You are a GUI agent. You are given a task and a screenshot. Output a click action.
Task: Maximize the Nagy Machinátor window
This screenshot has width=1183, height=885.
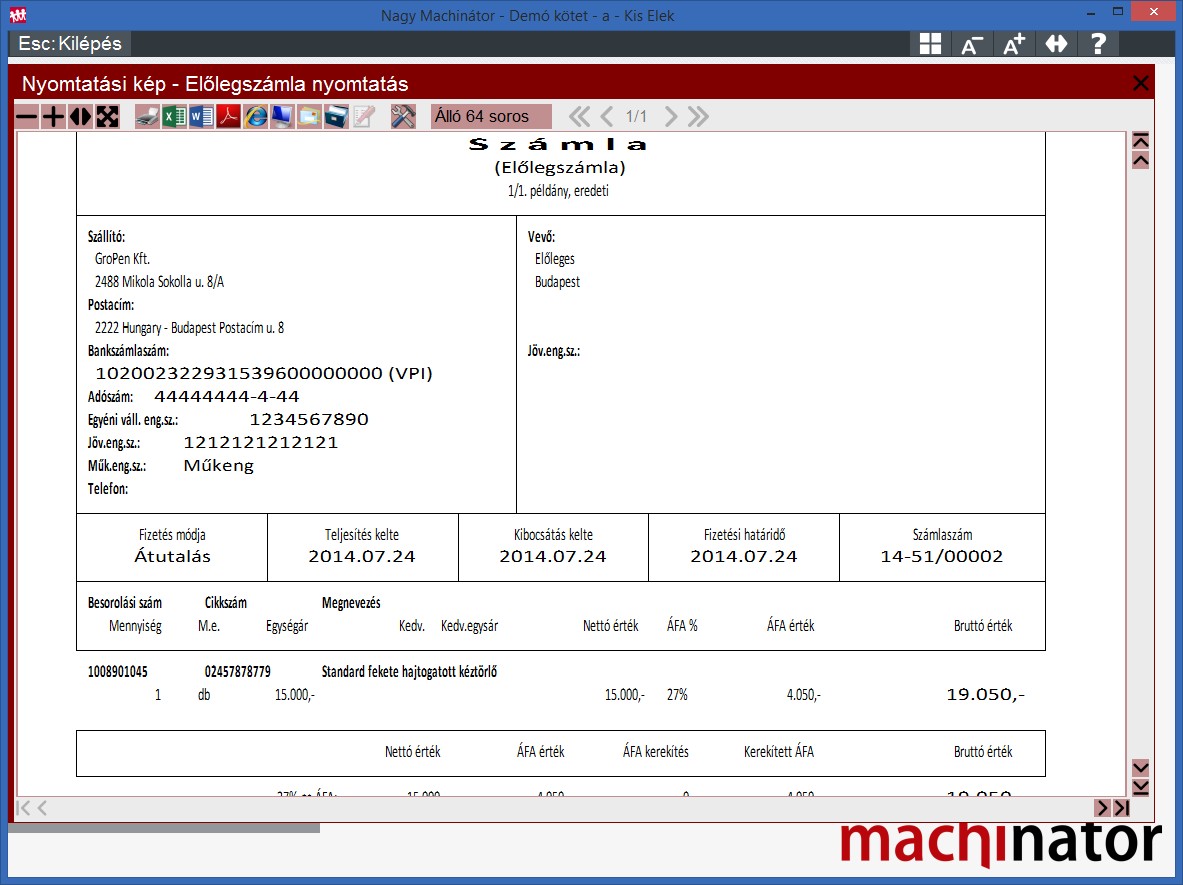tap(1118, 12)
